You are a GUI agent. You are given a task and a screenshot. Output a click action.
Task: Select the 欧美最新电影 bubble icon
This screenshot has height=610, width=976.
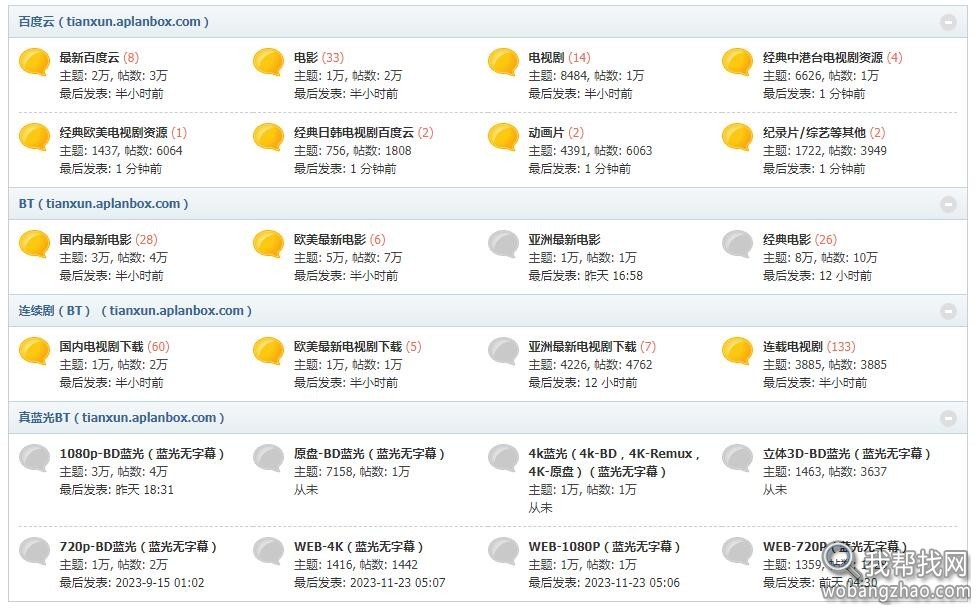(269, 244)
